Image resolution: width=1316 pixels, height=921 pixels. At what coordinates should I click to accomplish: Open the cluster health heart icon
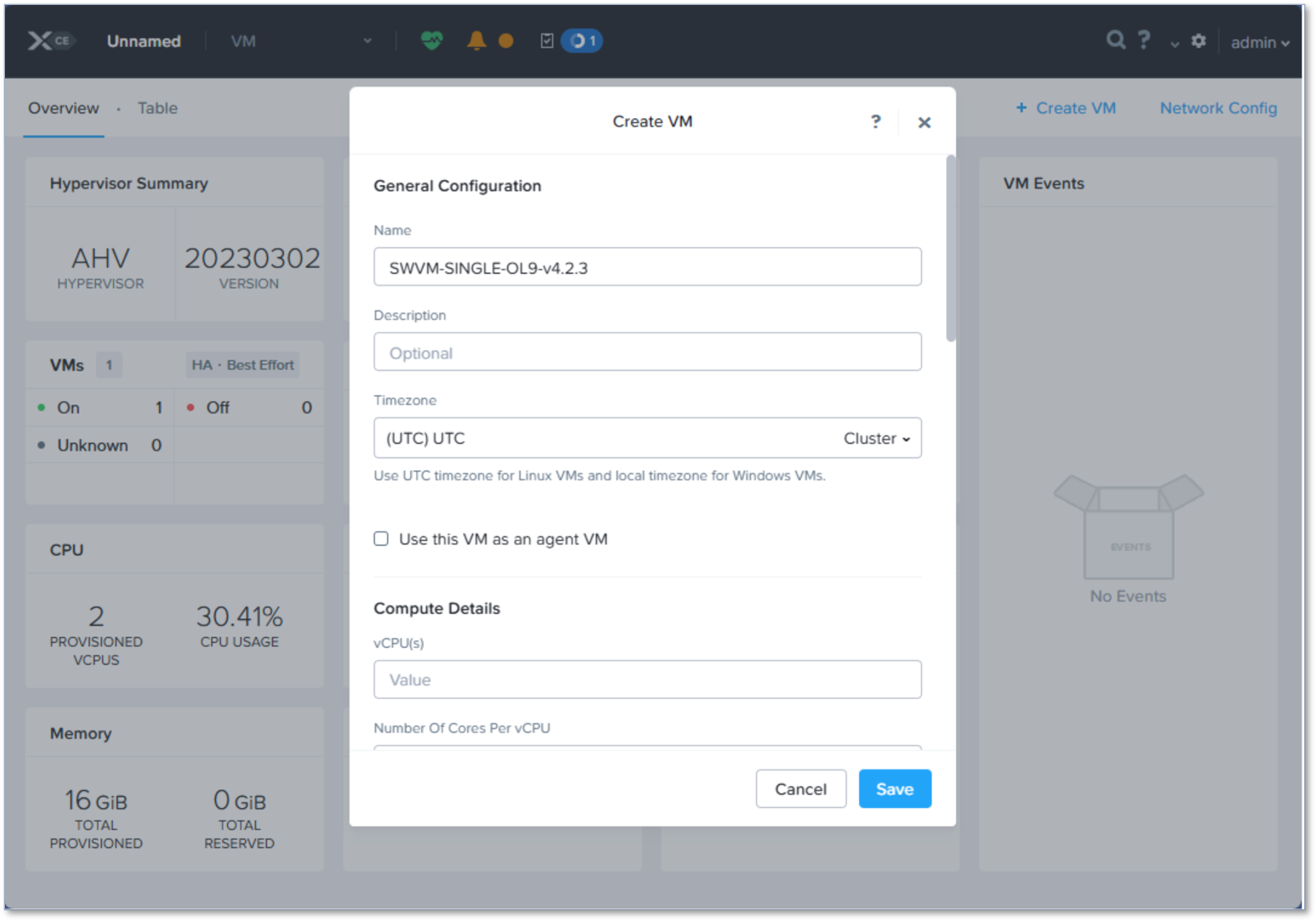tap(431, 40)
